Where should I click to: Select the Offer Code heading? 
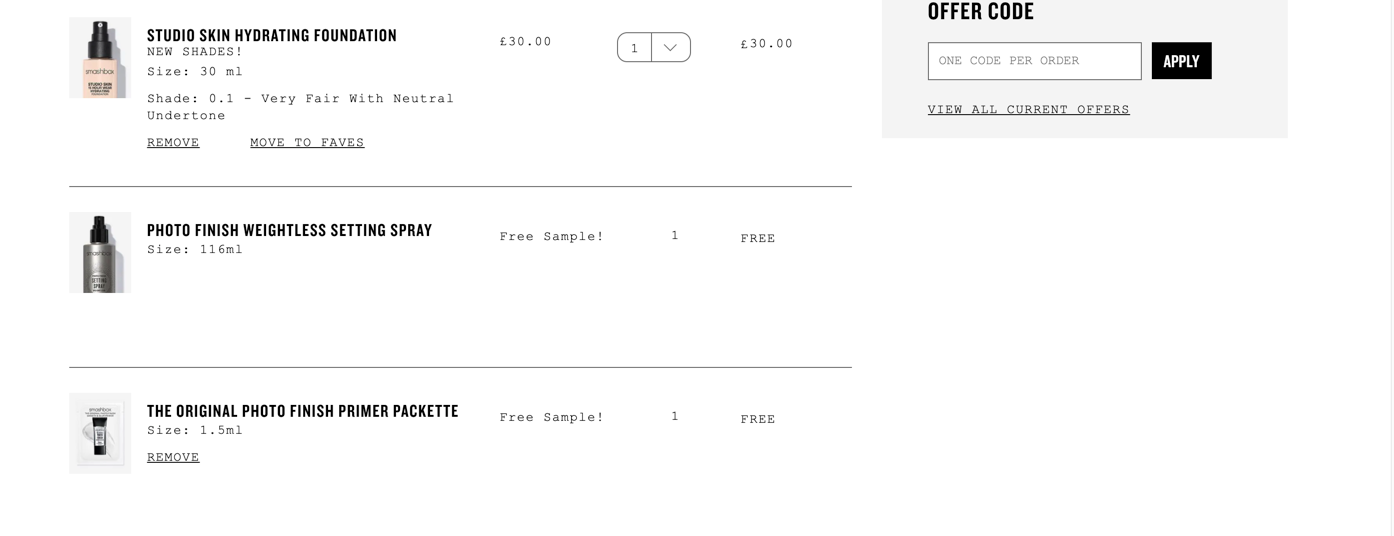tap(980, 12)
